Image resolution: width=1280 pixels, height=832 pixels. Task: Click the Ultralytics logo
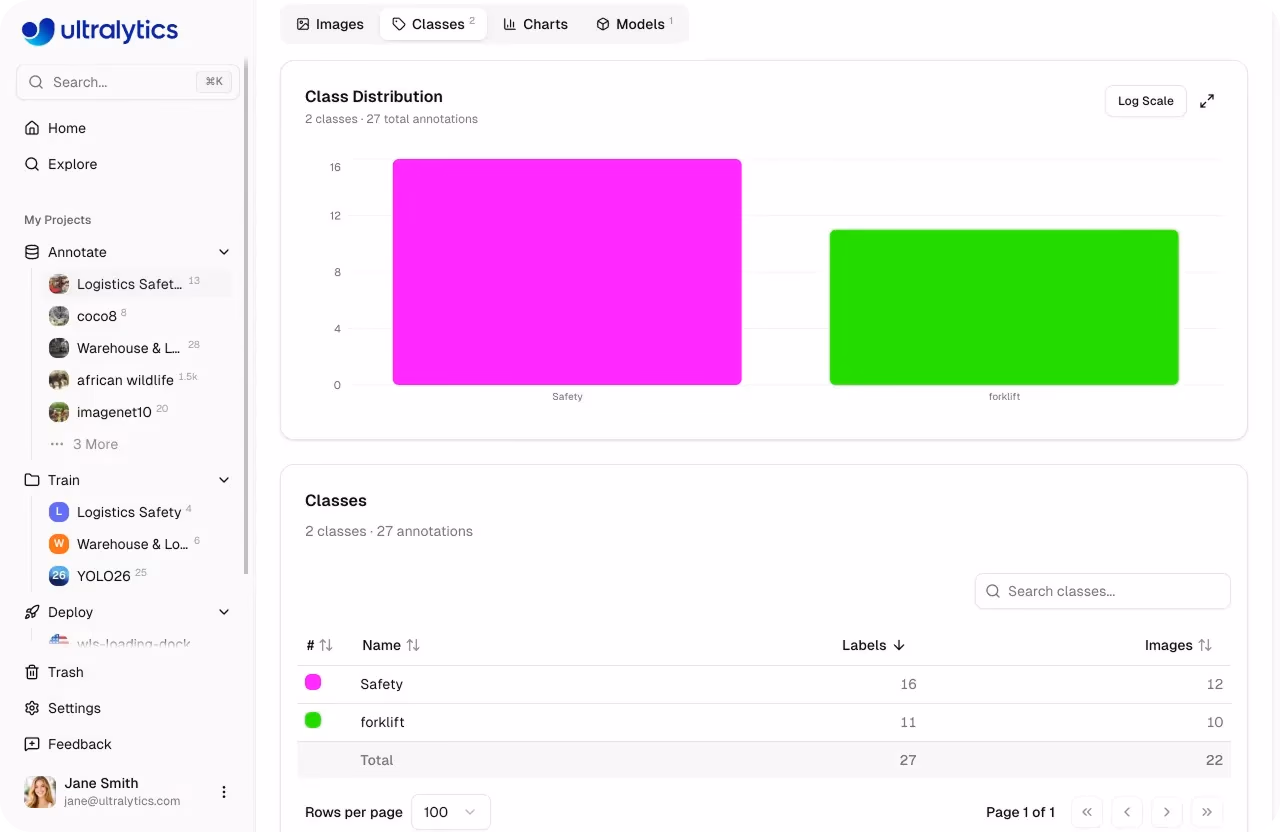pos(100,31)
